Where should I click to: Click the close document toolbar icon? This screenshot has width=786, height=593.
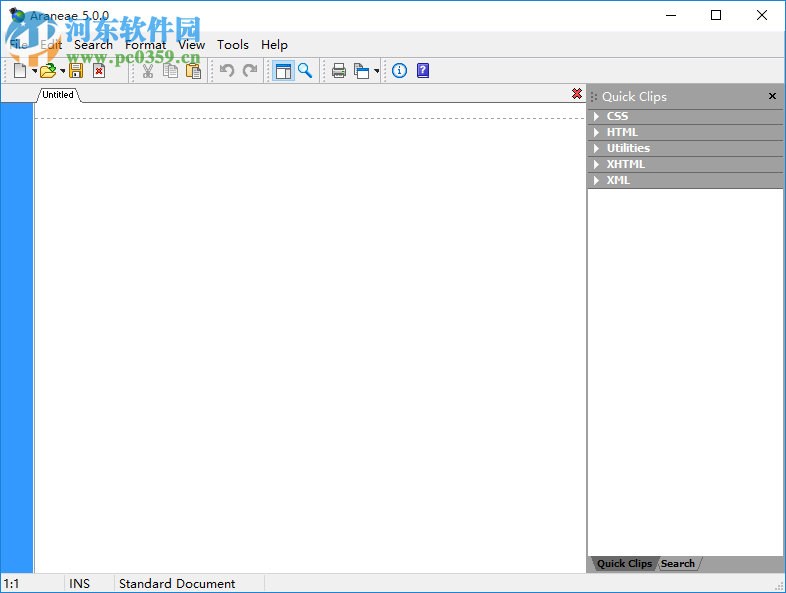99,71
